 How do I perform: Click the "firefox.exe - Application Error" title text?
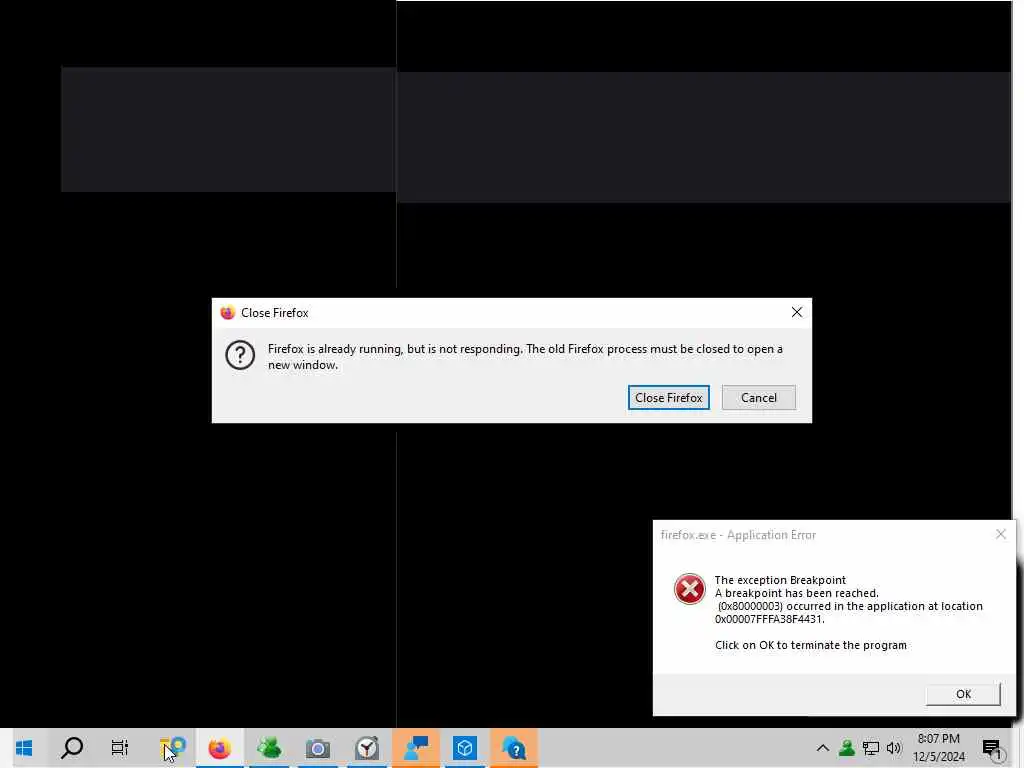coord(738,535)
